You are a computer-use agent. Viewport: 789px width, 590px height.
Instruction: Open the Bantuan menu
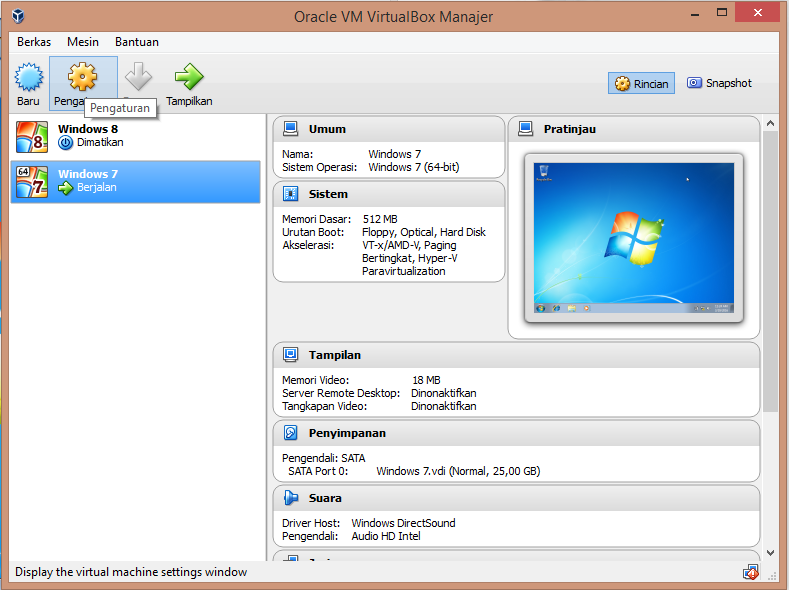[x=136, y=42]
